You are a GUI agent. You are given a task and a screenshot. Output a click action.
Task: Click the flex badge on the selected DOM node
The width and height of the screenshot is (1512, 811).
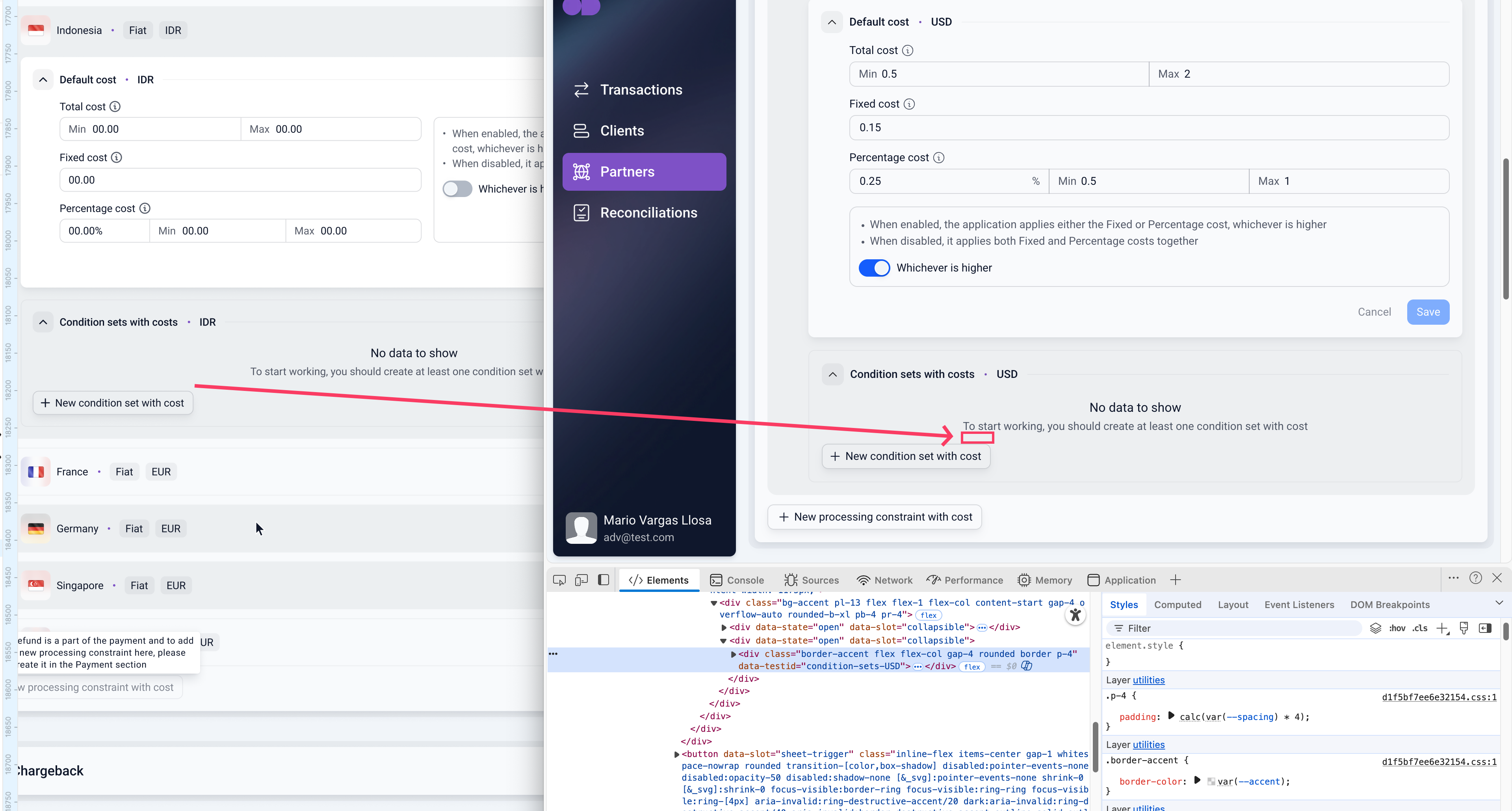972,666
